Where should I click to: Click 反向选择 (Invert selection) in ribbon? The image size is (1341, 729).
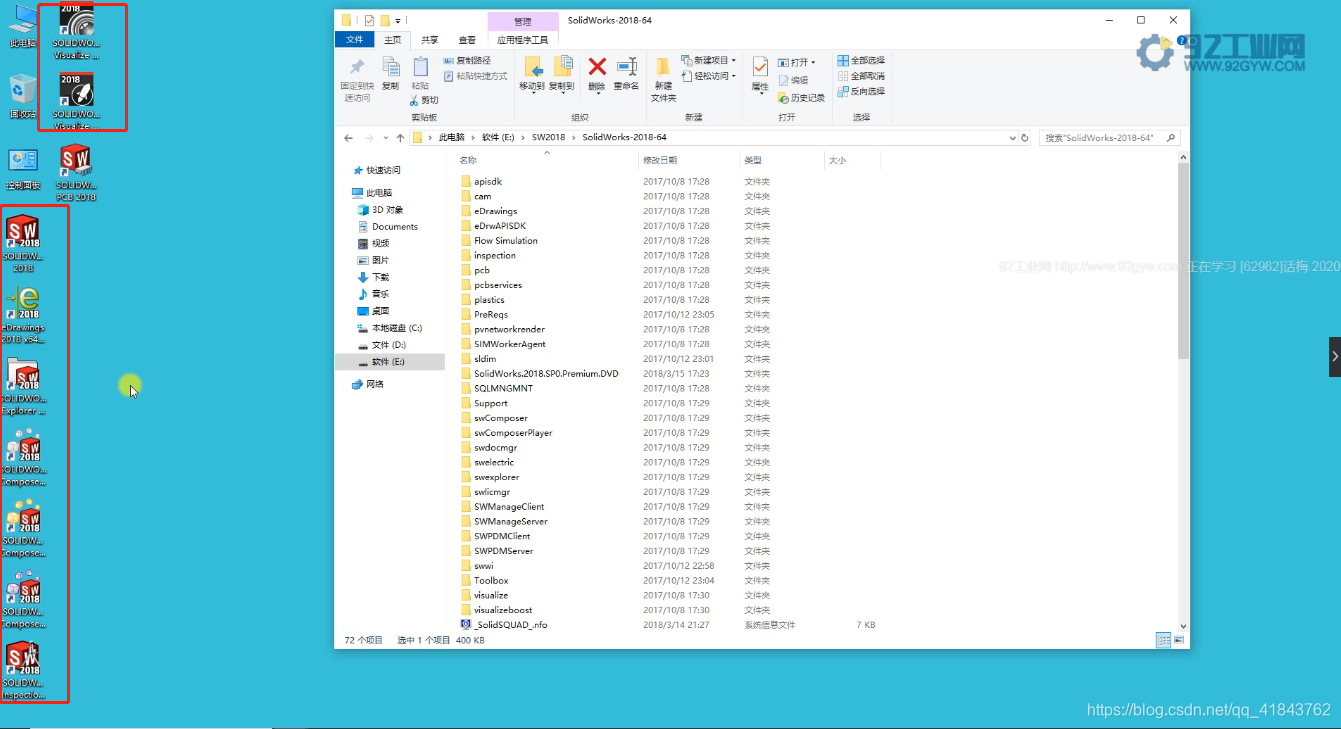[x=861, y=91]
